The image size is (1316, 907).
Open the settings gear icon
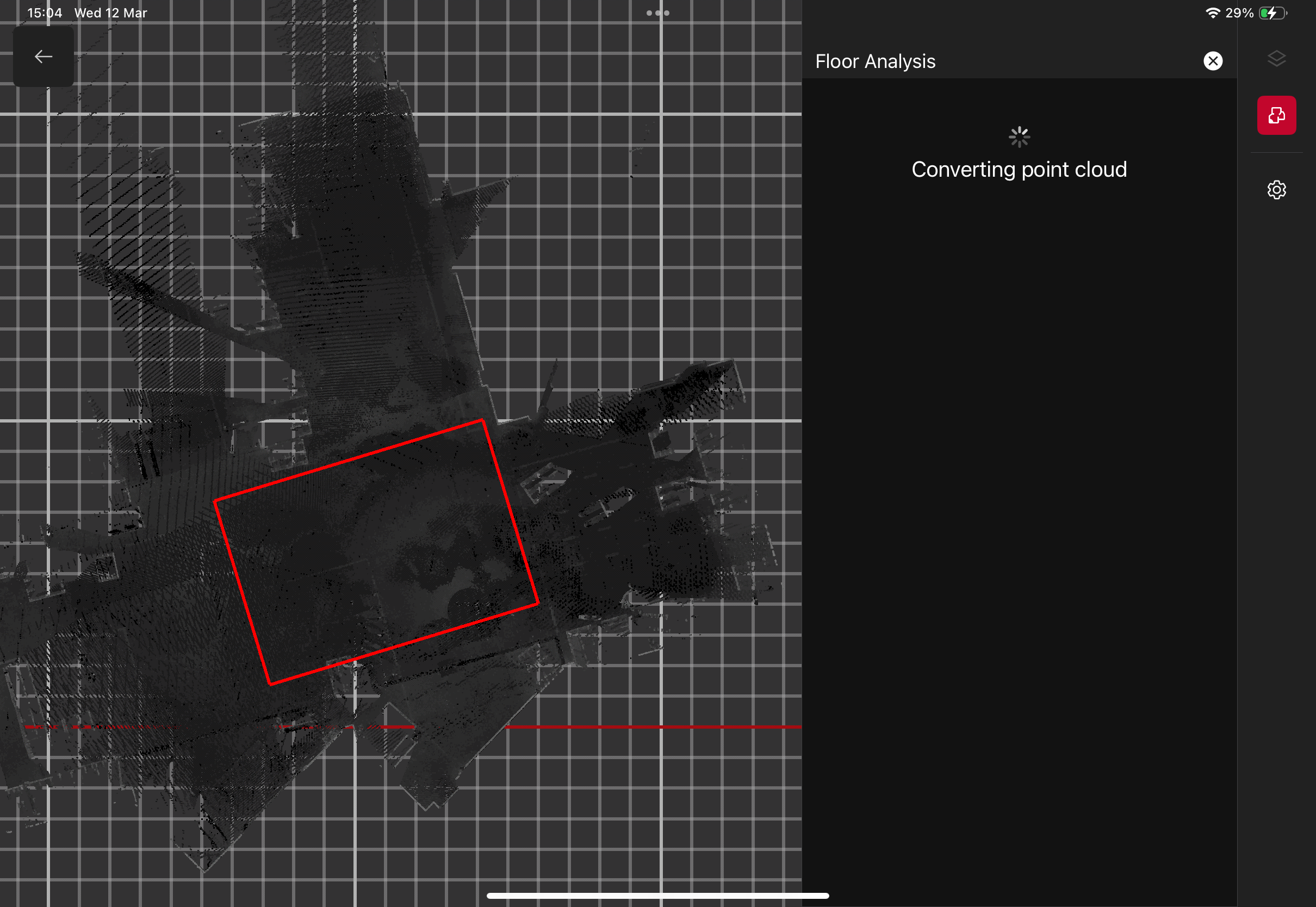(1276, 190)
